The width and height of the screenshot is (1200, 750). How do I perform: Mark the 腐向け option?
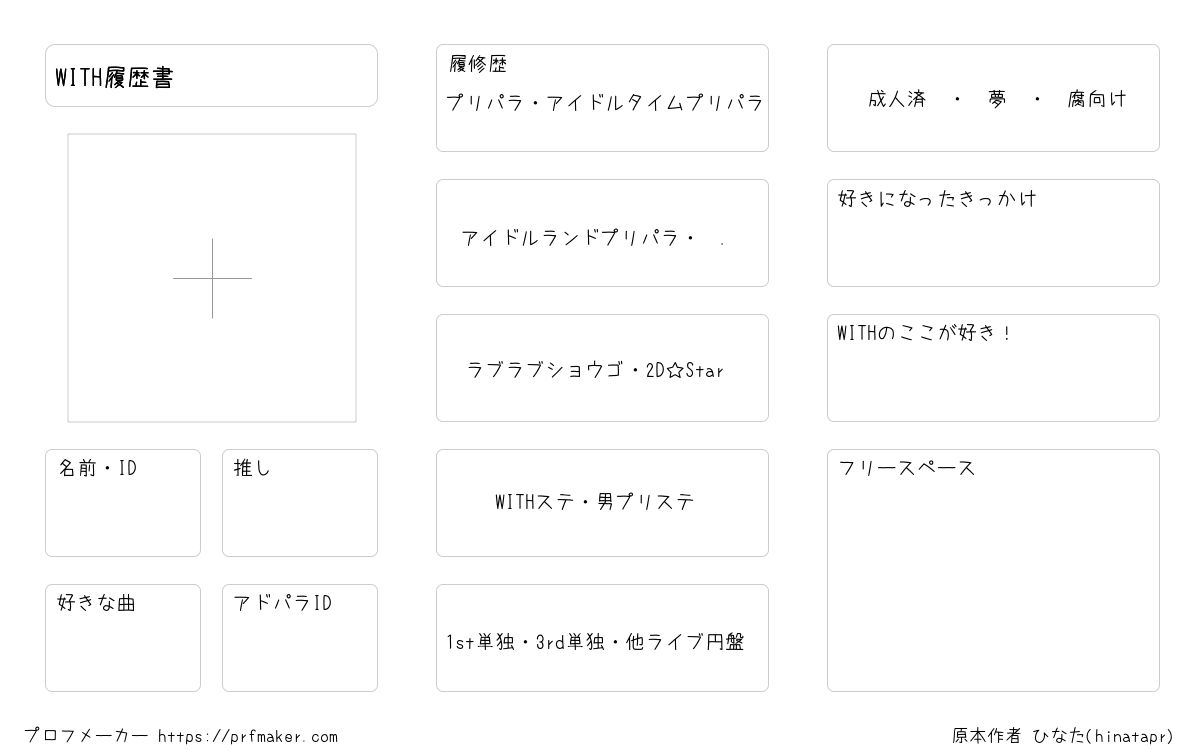pos(1097,99)
